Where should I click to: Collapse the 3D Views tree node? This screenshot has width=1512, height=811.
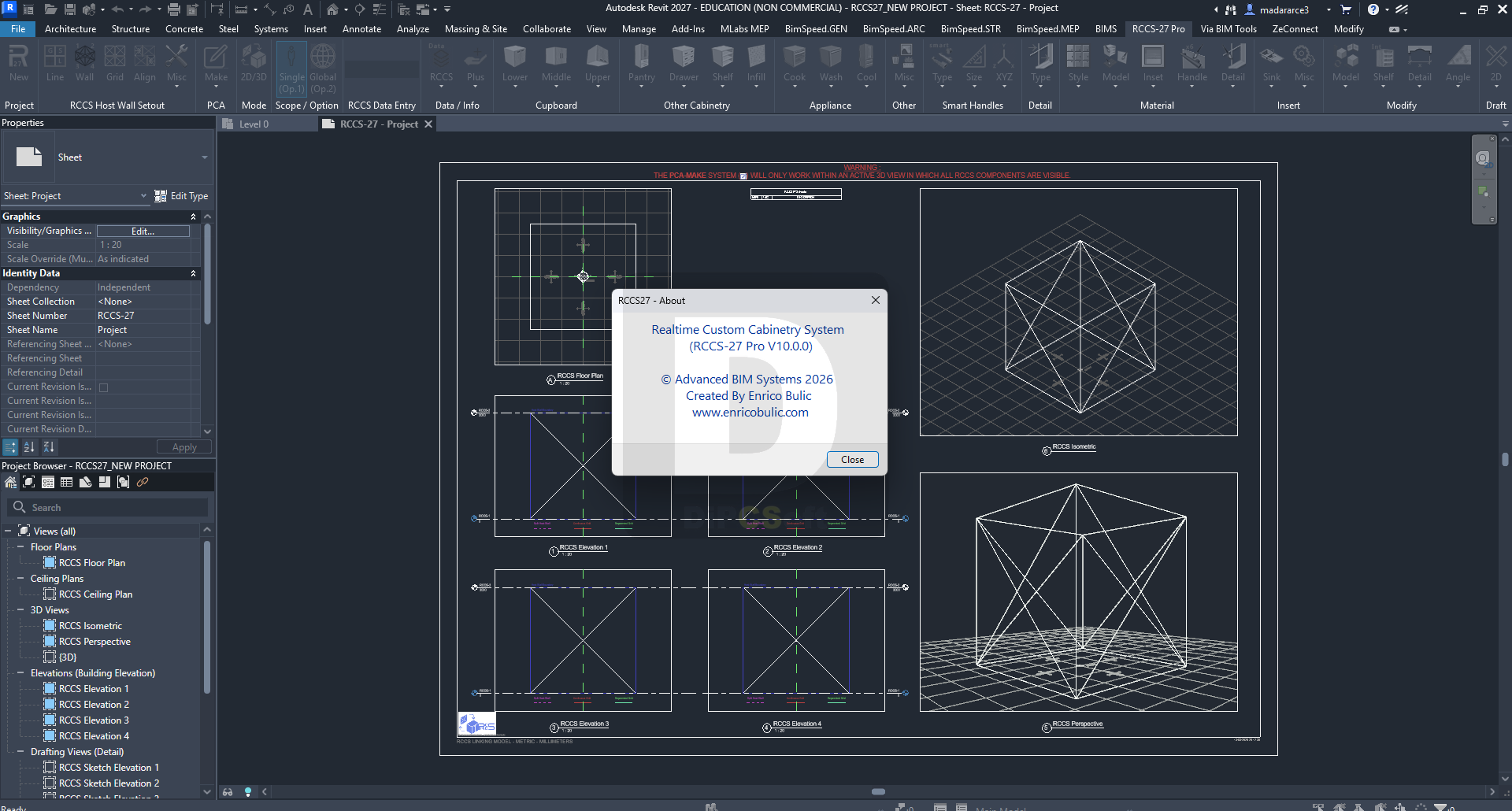click(20, 610)
